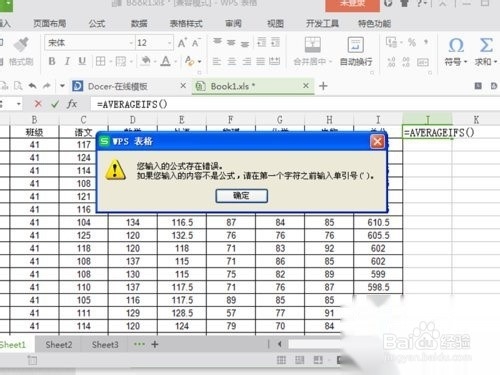Switch to normal view in status bar
The image size is (500, 375).
pyautogui.click(x=281, y=360)
